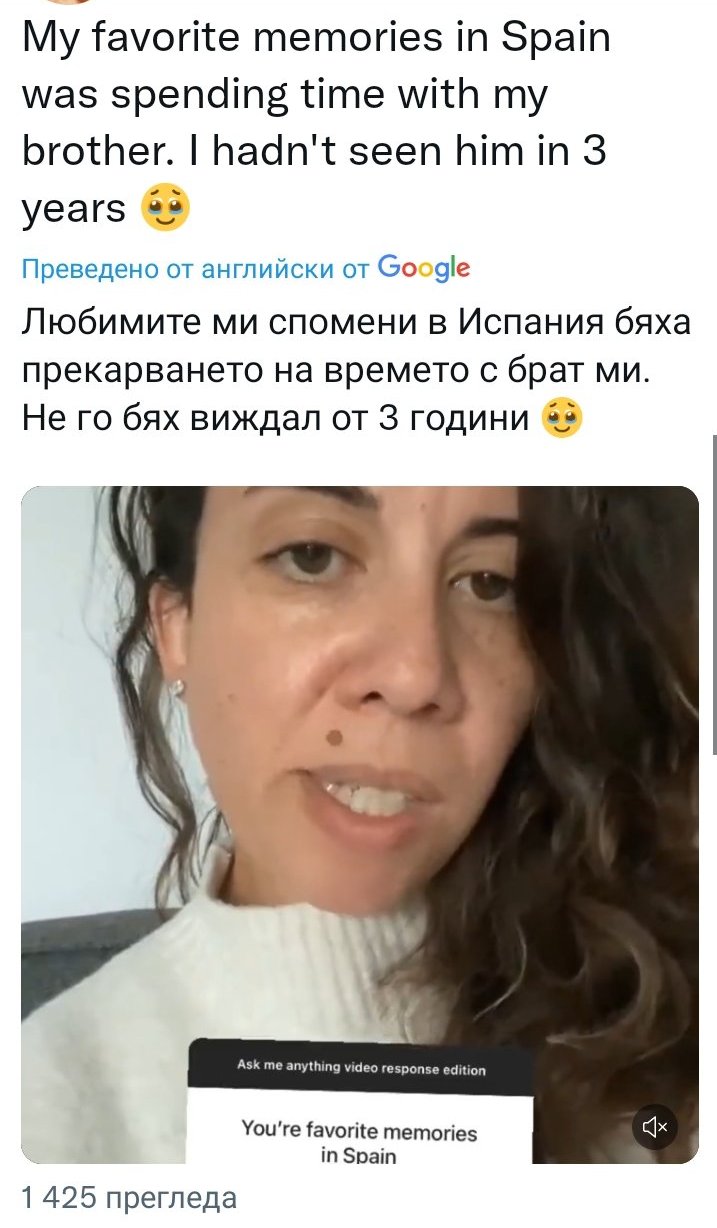The height and width of the screenshot is (1228, 717).
Task: Click 'Преведено' at the credit's start
Action: (x=90, y=268)
